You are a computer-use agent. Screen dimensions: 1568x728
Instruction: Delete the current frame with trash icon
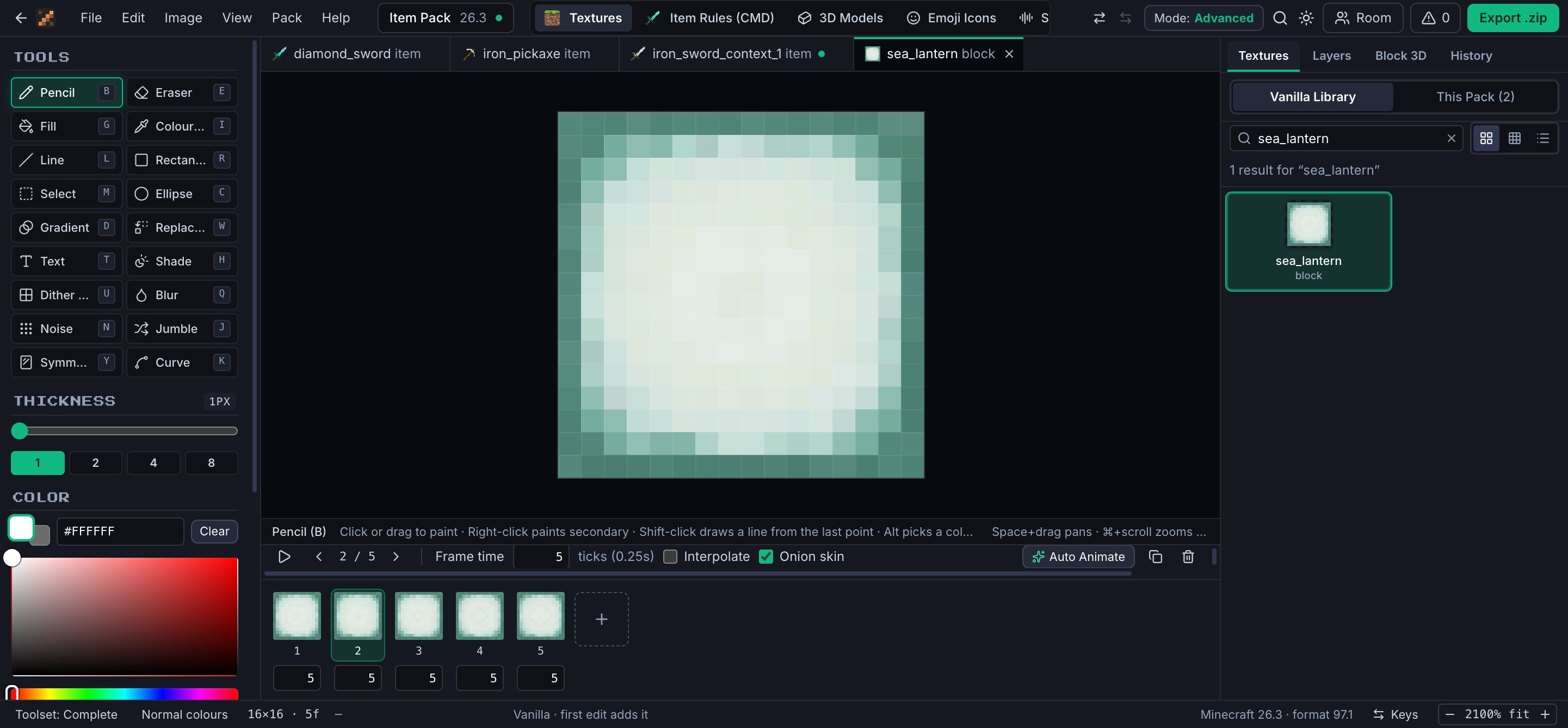pos(1188,557)
